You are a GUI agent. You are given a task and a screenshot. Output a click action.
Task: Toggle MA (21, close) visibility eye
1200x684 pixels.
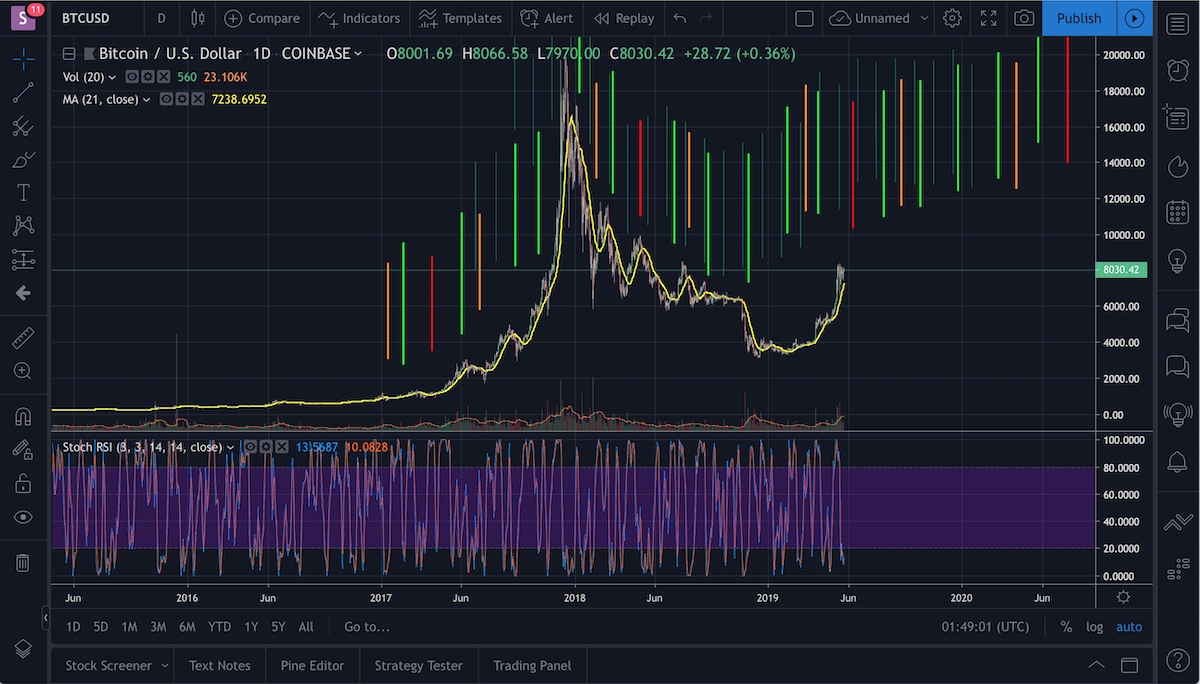point(167,99)
